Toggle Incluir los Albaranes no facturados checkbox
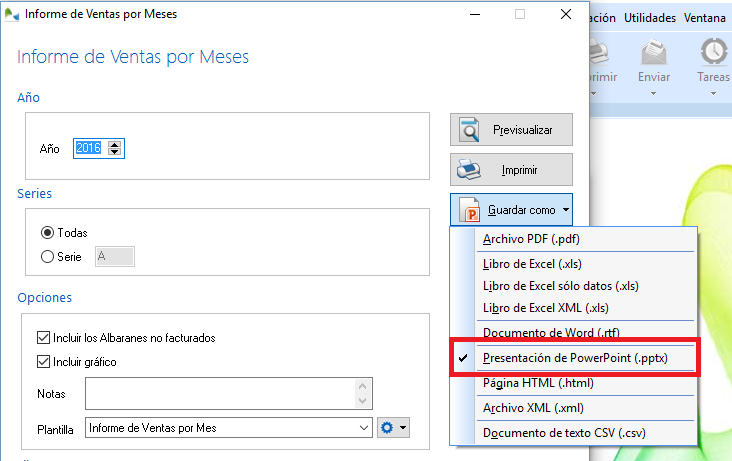This screenshot has height=461, width=732. pos(43,337)
